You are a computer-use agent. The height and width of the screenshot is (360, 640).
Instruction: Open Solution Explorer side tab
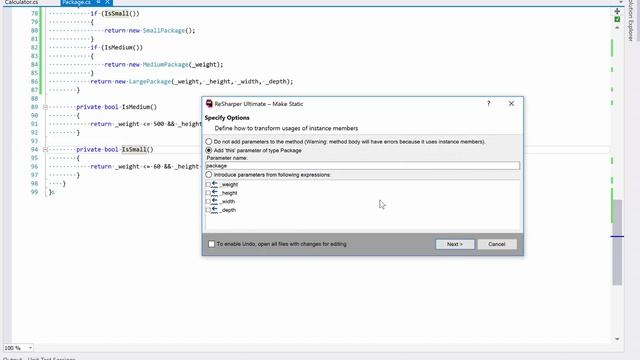(x=631, y=20)
